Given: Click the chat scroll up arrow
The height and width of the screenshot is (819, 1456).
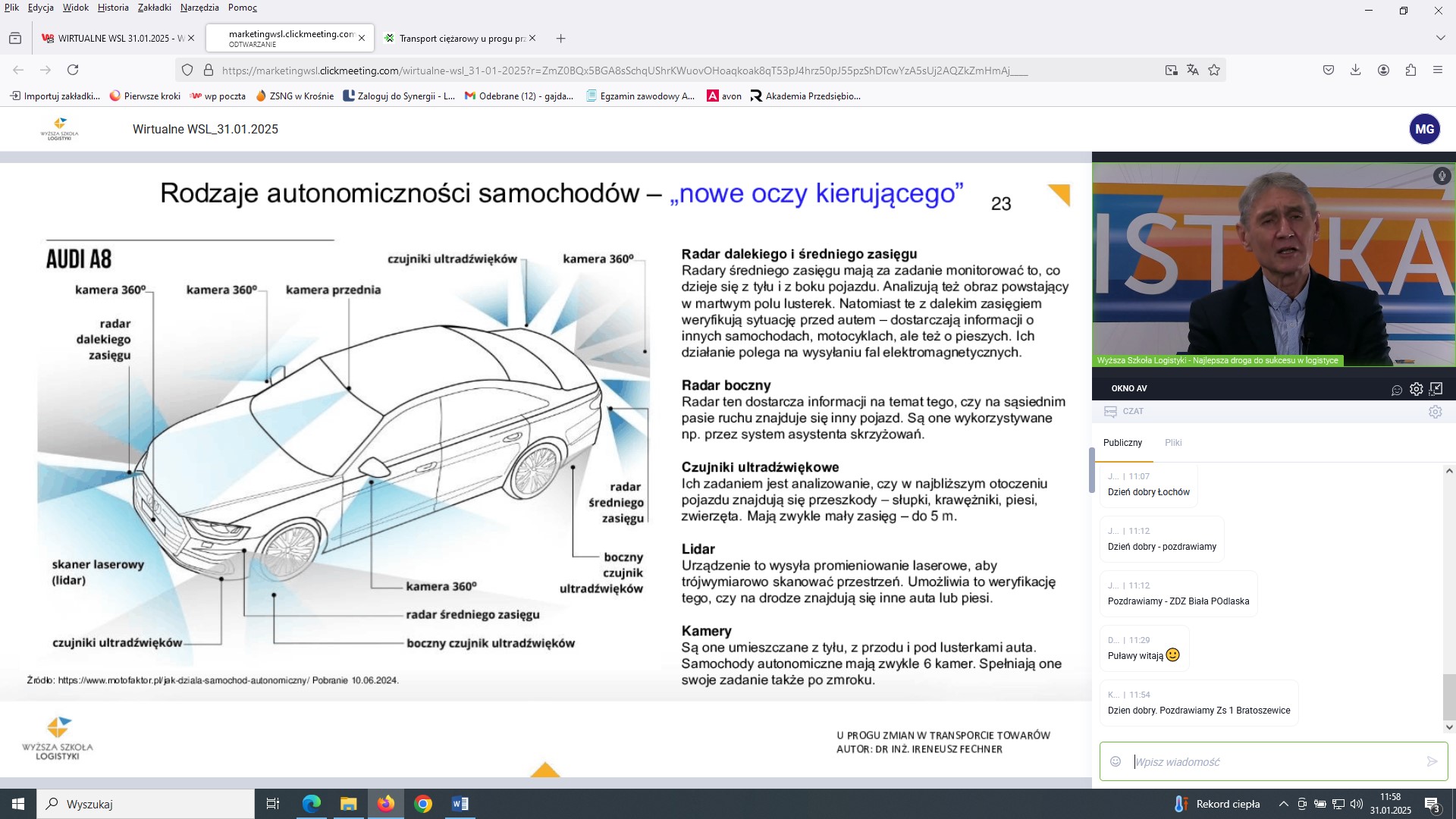Looking at the screenshot, I should [1449, 471].
